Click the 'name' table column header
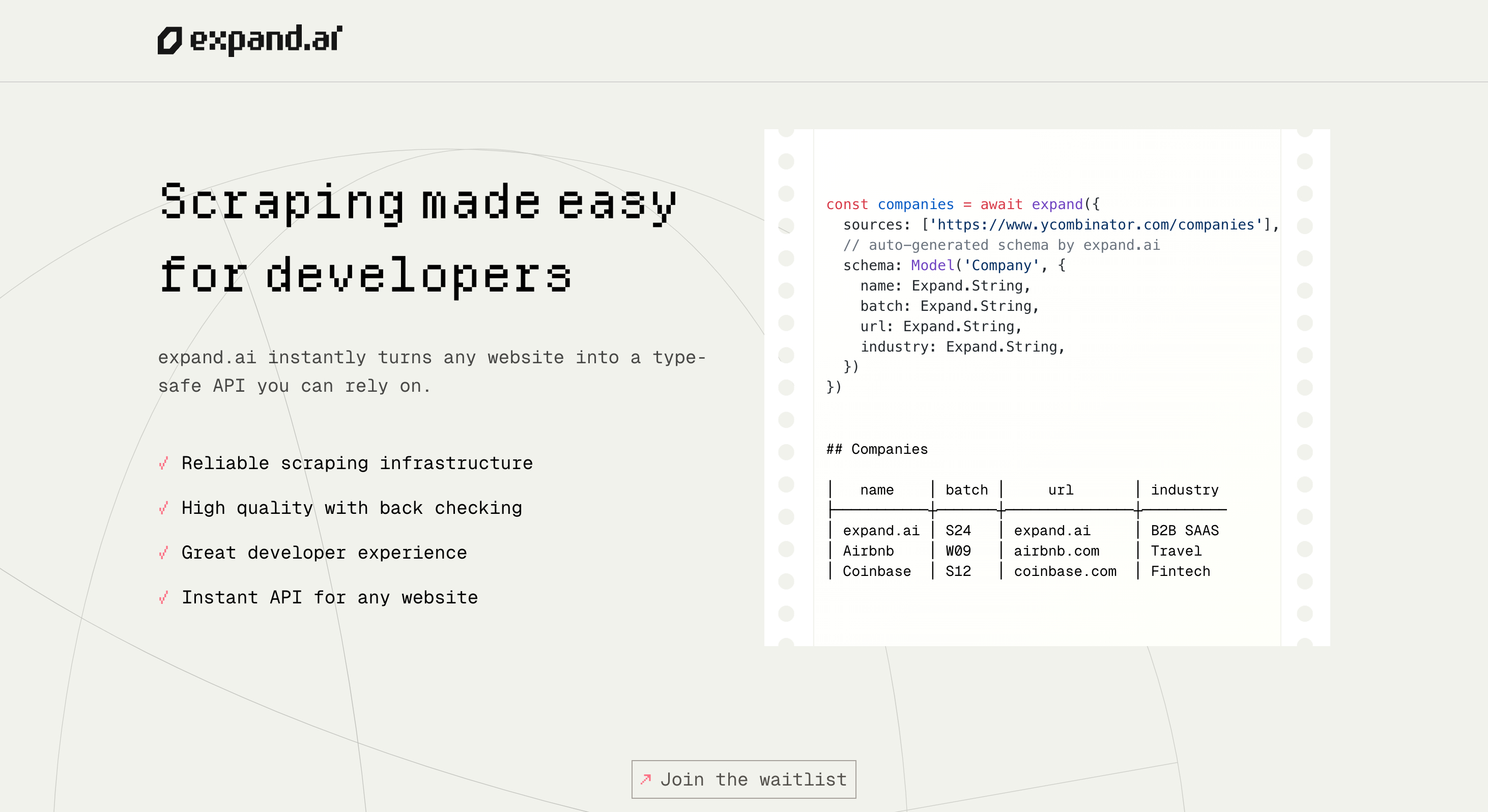 877,490
